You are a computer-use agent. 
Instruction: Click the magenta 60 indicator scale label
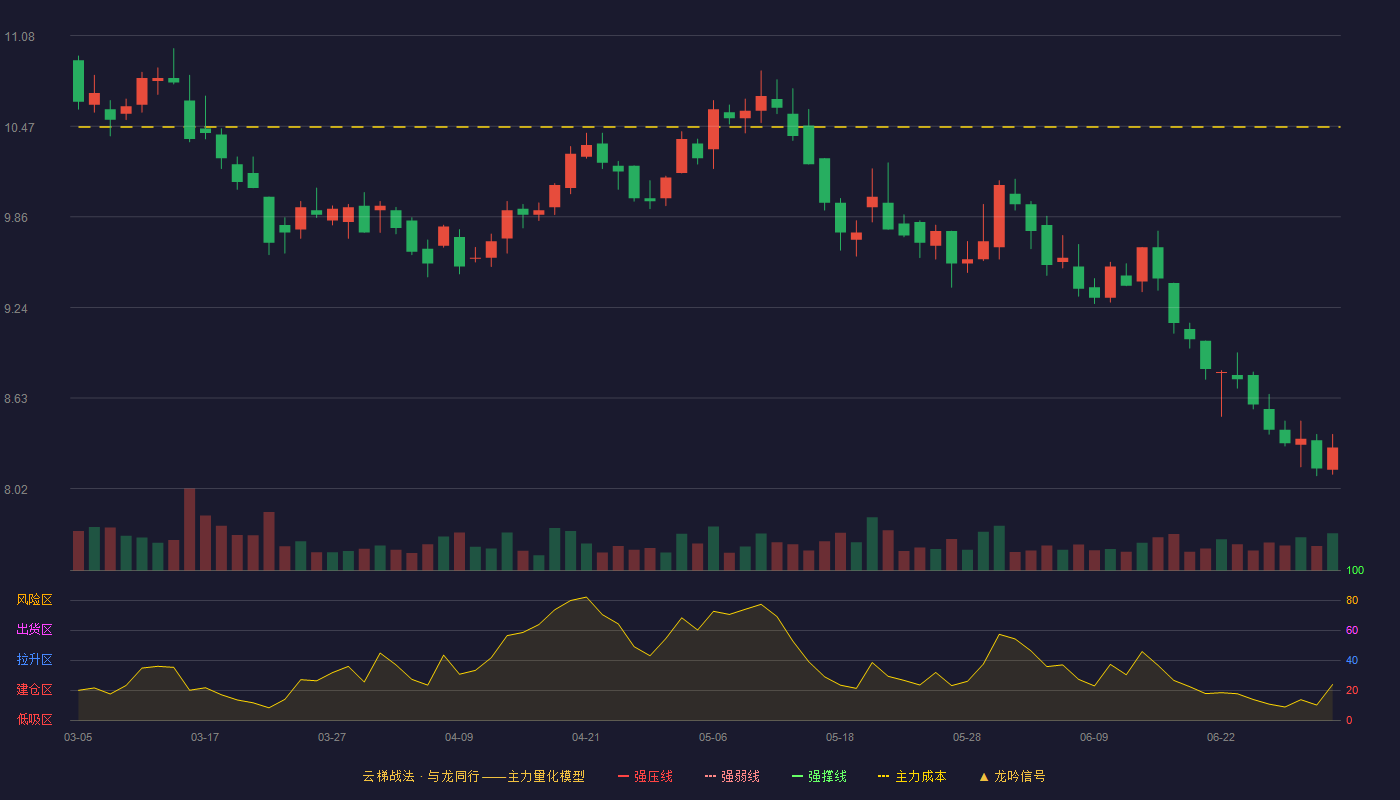click(x=1352, y=631)
